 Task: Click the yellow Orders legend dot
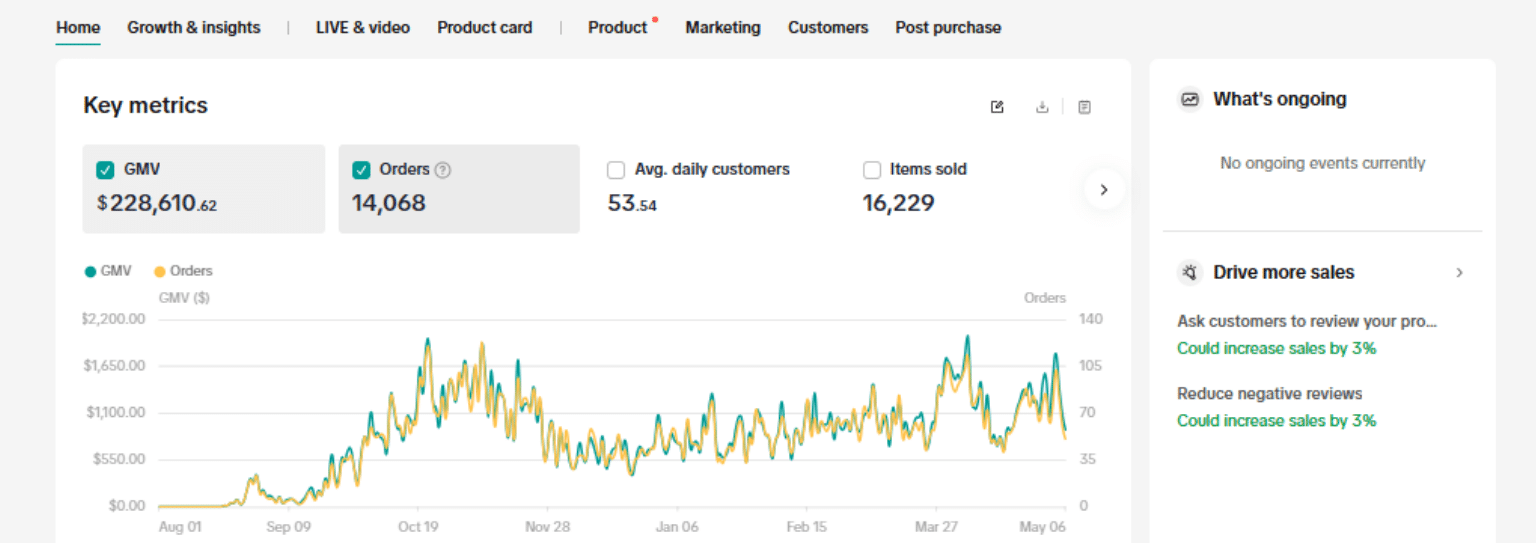pyautogui.click(x=160, y=271)
